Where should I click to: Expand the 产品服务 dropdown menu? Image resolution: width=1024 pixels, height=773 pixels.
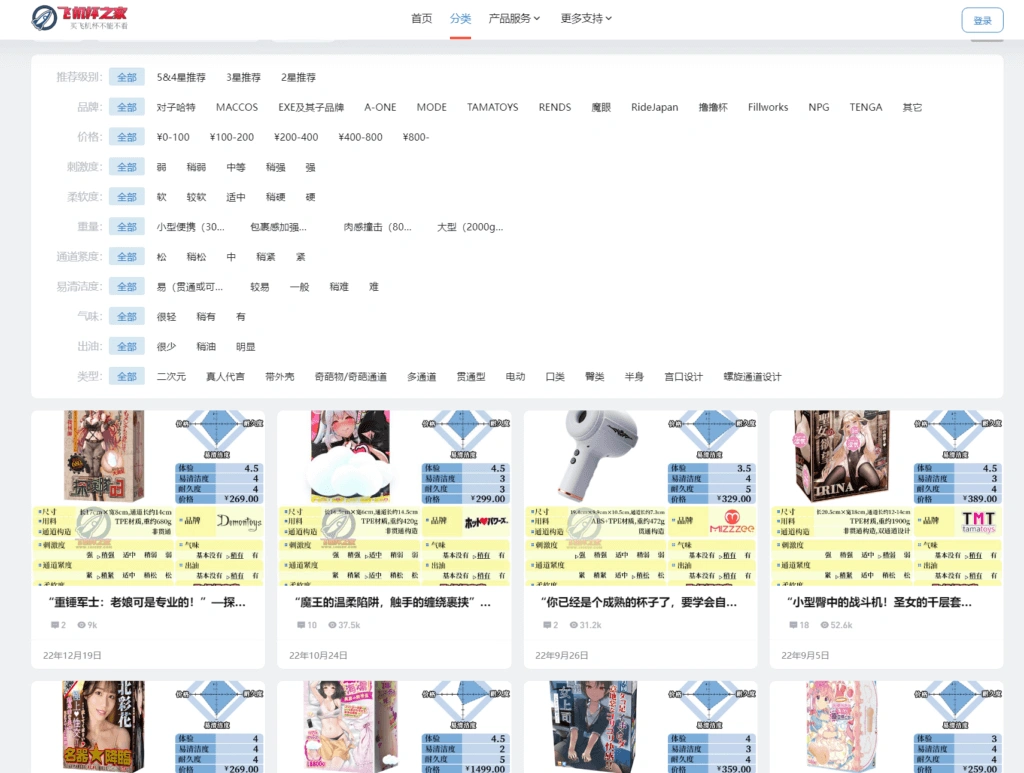point(514,18)
